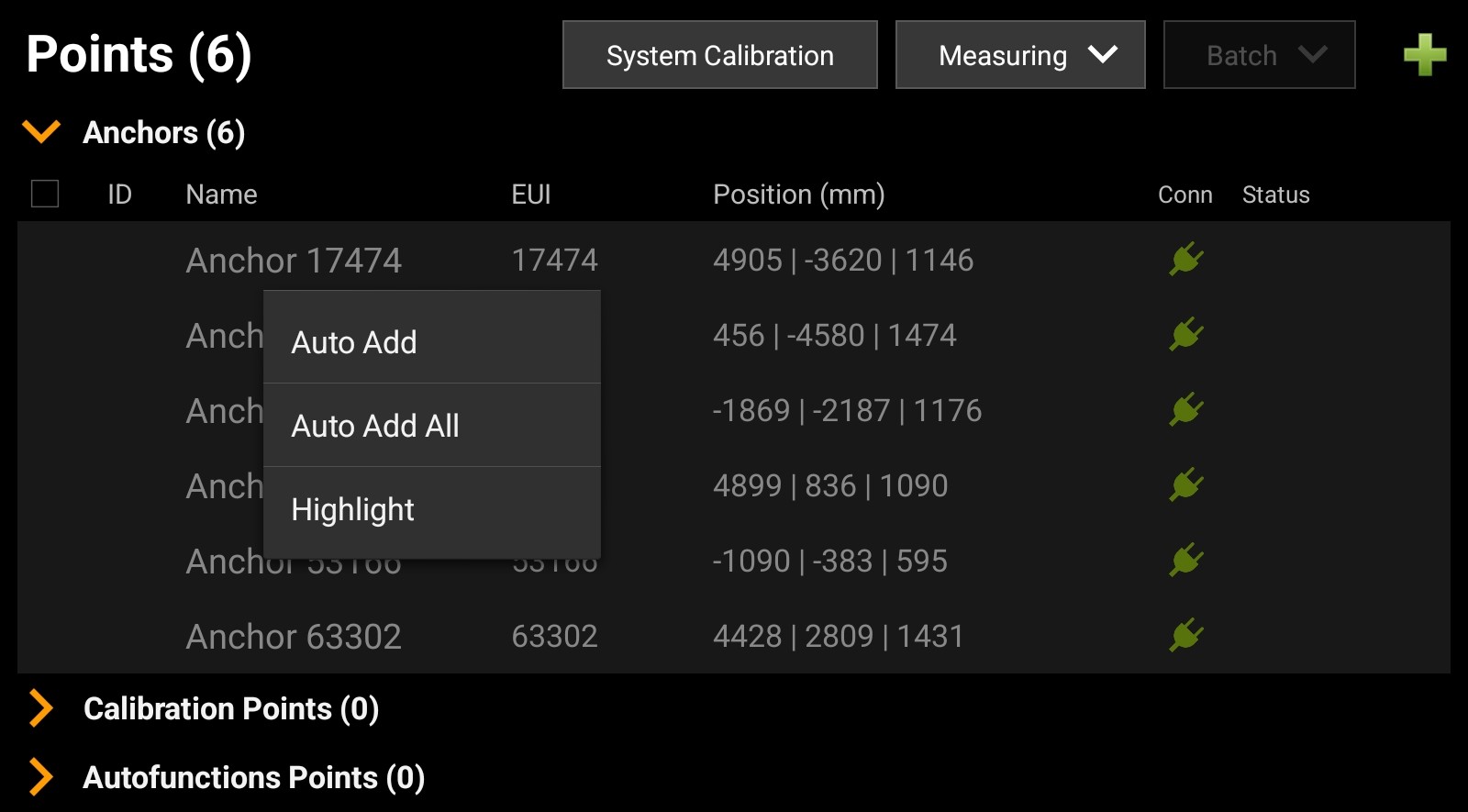
Task: Click the Position (mm) column header
Action: click(798, 195)
